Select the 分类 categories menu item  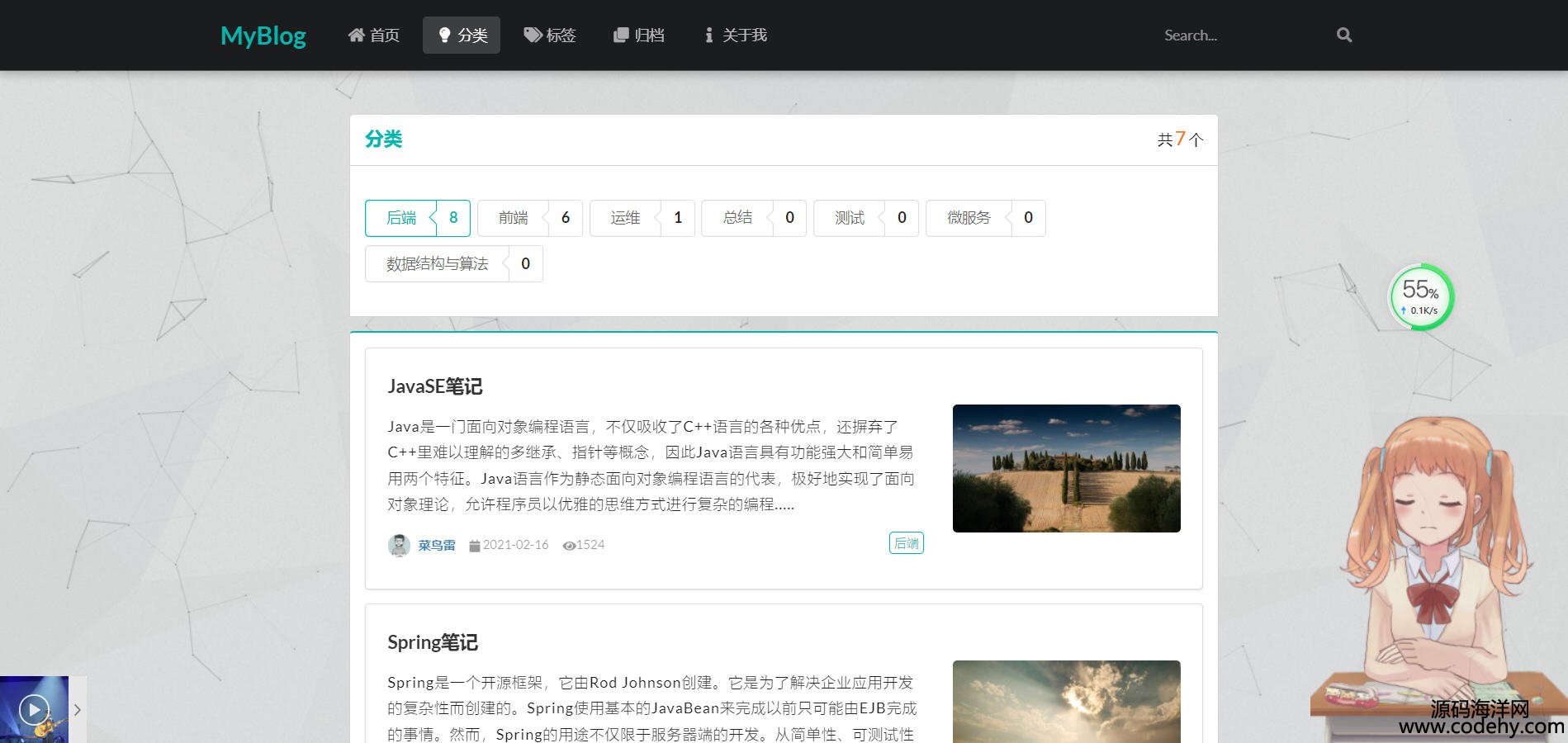point(462,35)
